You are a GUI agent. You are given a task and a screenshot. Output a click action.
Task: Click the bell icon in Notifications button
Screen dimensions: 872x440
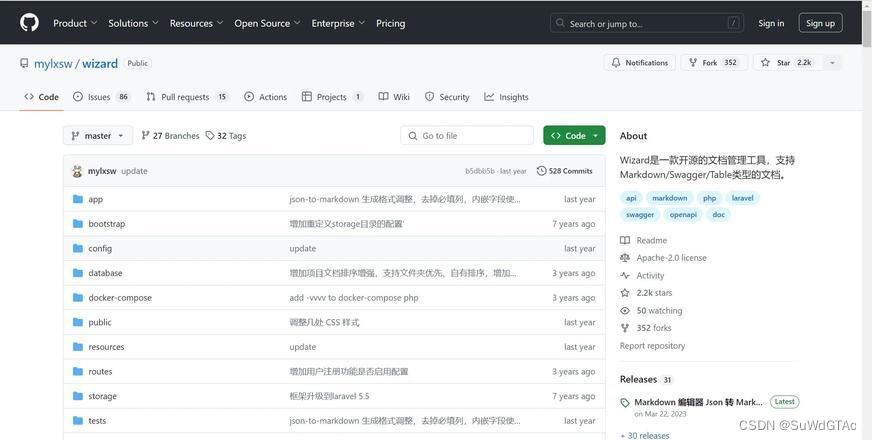pyautogui.click(x=616, y=63)
